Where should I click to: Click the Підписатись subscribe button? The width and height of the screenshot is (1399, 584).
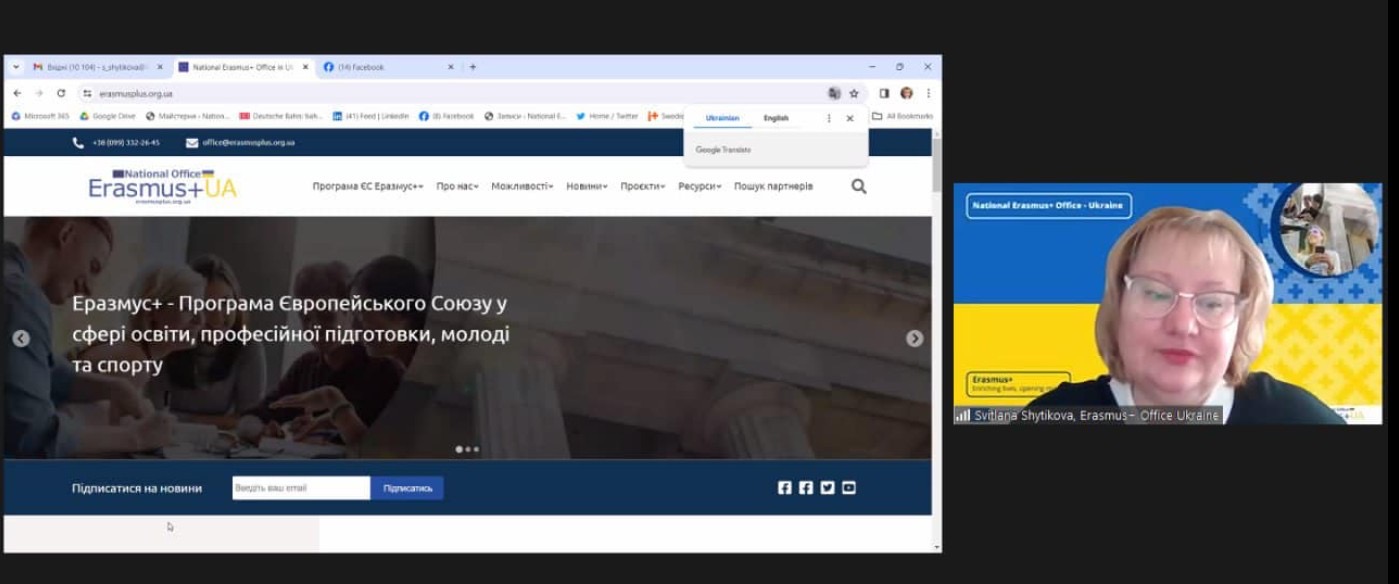[x=407, y=488]
